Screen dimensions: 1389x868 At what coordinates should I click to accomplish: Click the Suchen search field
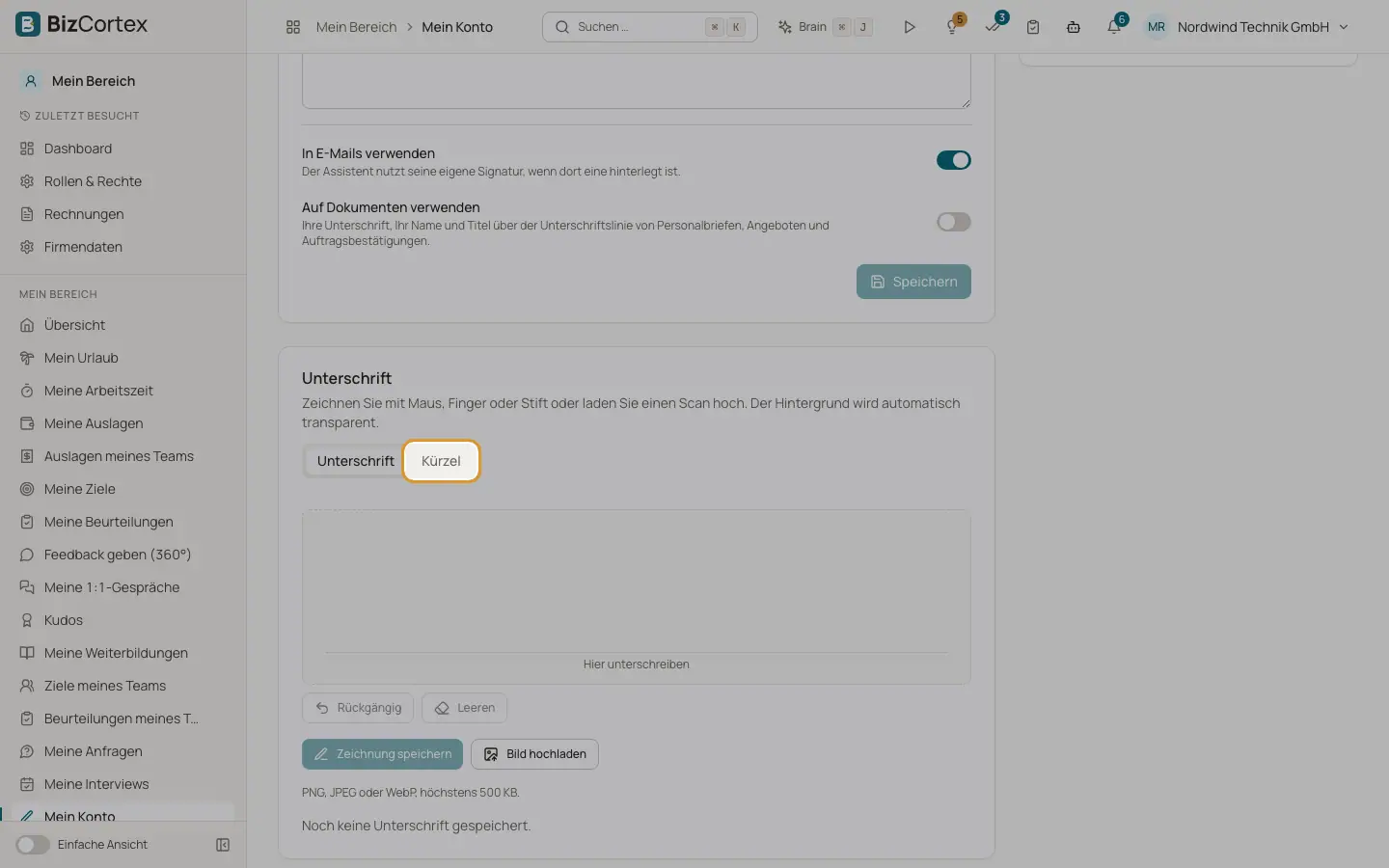pyautogui.click(x=650, y=27)
